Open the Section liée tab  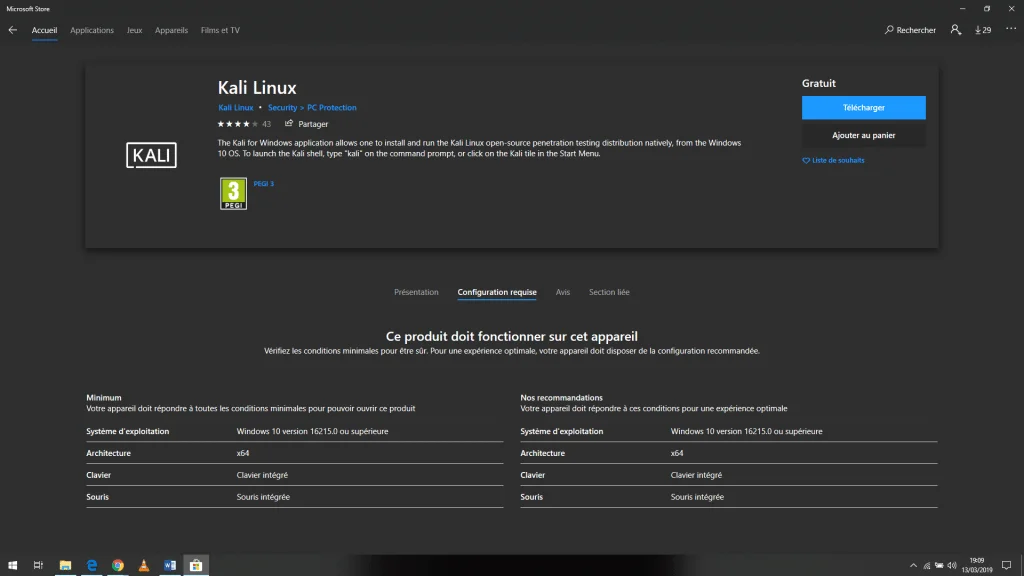pos(609,292)
